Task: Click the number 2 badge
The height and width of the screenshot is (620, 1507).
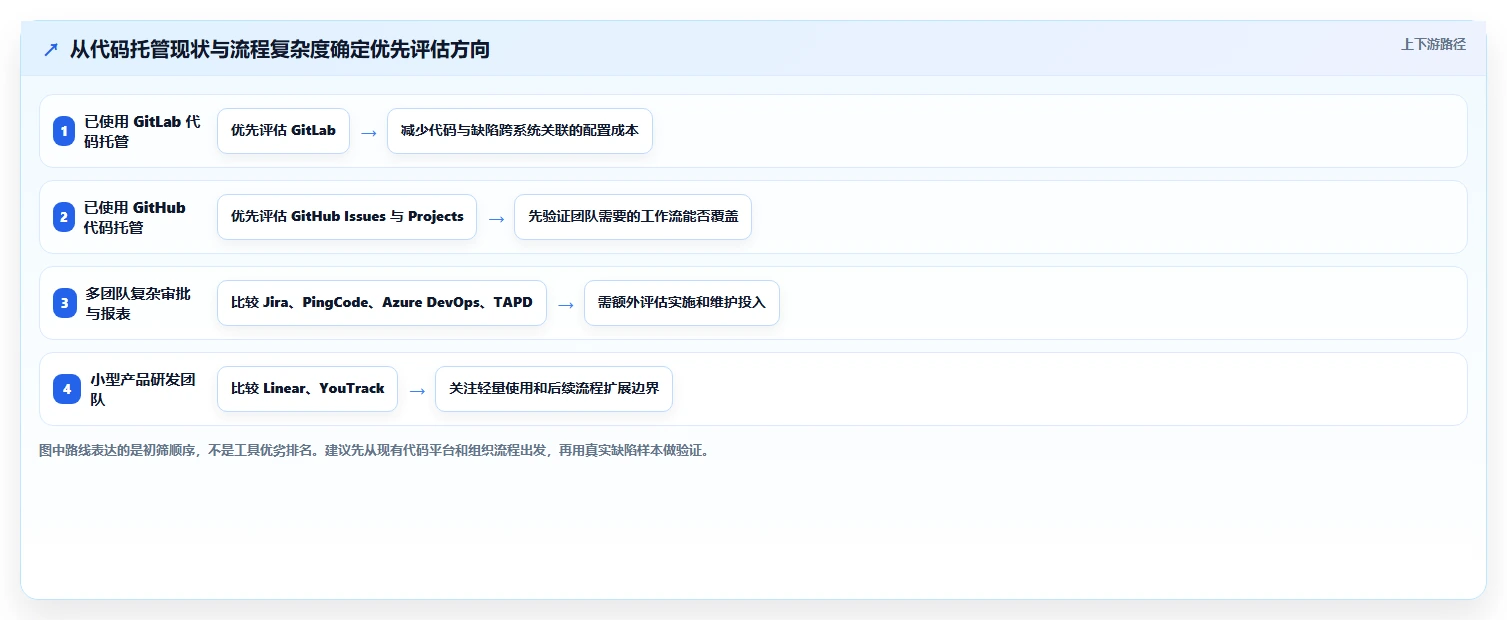Action: coord(64,217)
